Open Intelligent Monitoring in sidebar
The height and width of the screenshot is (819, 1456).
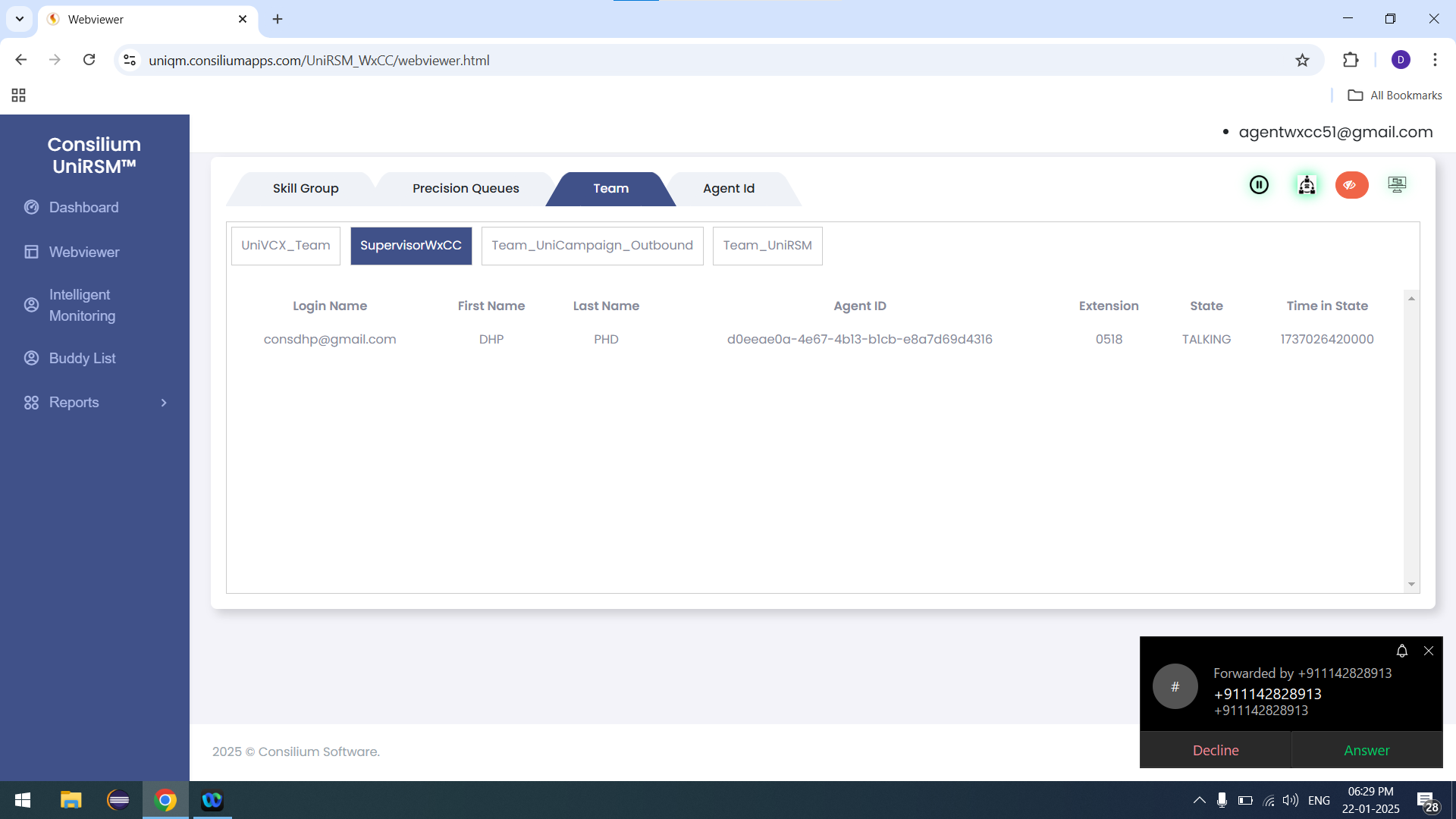pos(82,305)
